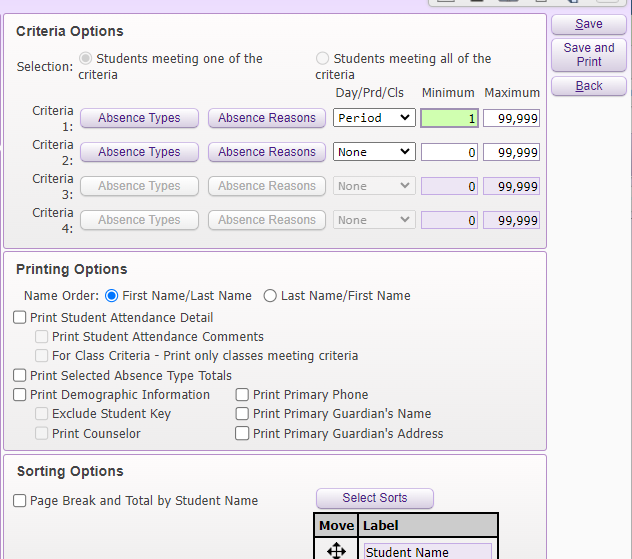Click the Criteria 2 Maximum field
The image size is (632, 559).
tap(511, 152)
